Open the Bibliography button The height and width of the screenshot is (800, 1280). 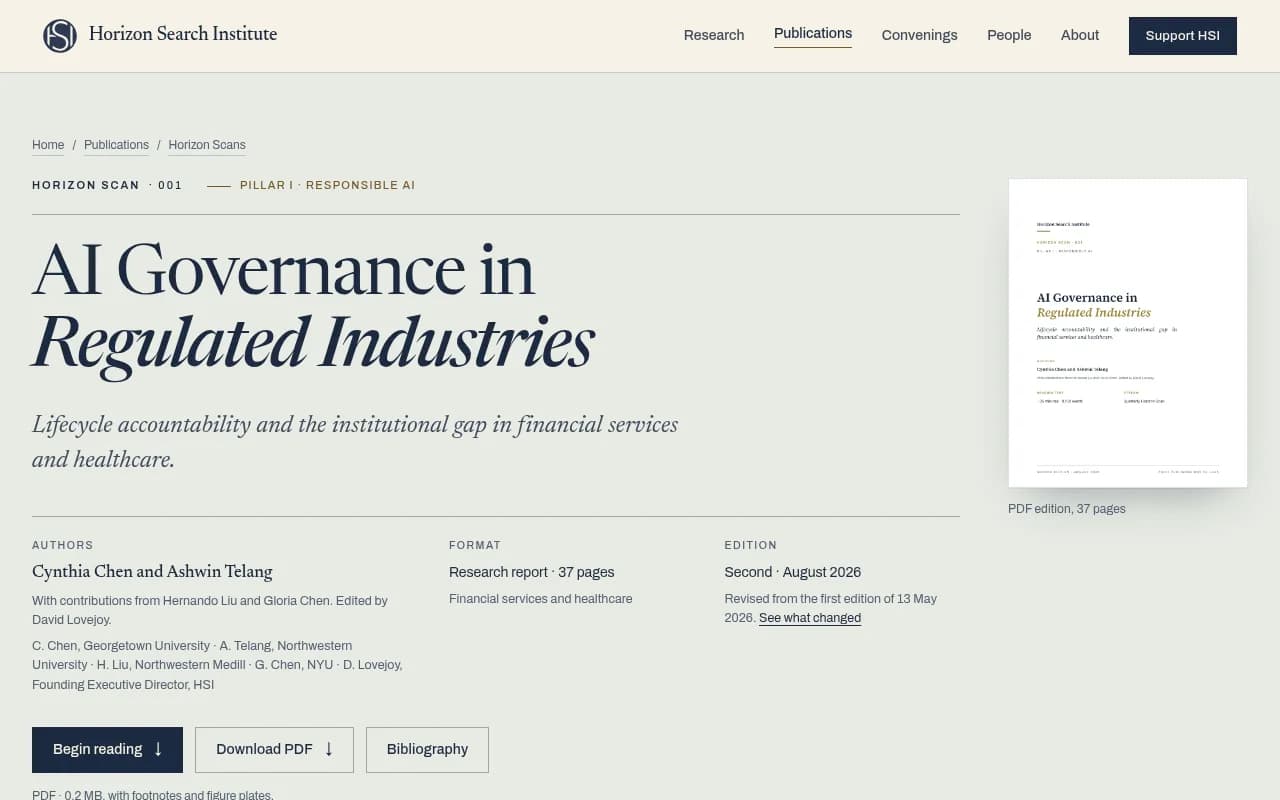pos(427,750)
